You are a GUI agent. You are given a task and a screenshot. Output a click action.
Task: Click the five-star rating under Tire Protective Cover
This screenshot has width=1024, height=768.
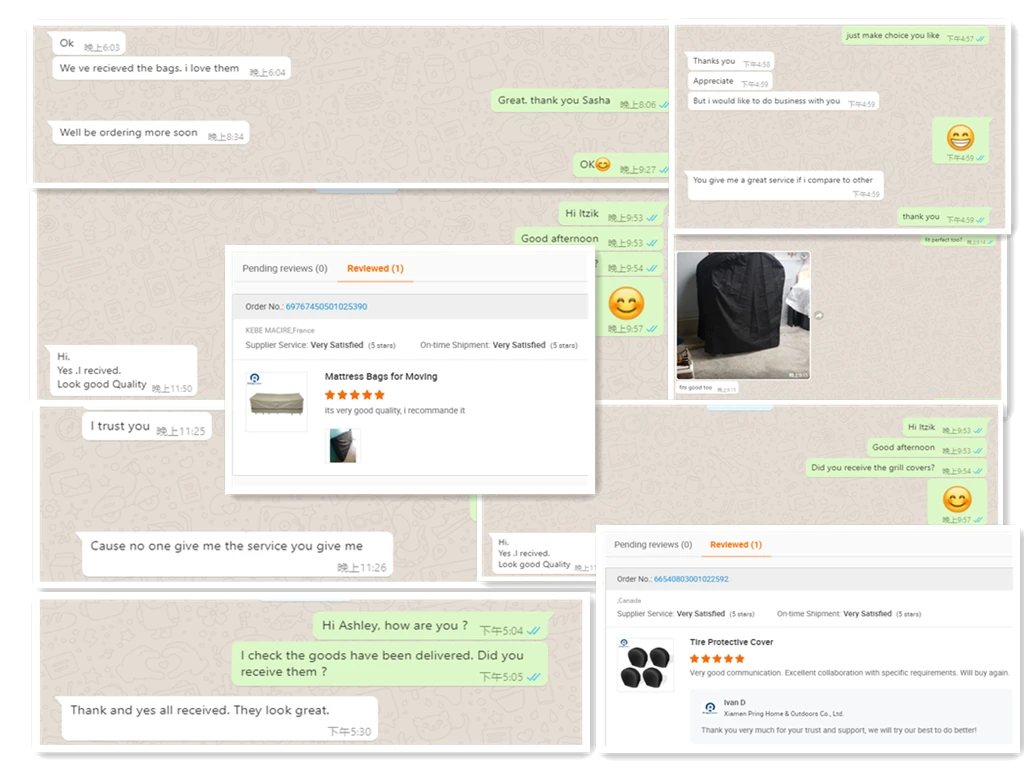717,659
